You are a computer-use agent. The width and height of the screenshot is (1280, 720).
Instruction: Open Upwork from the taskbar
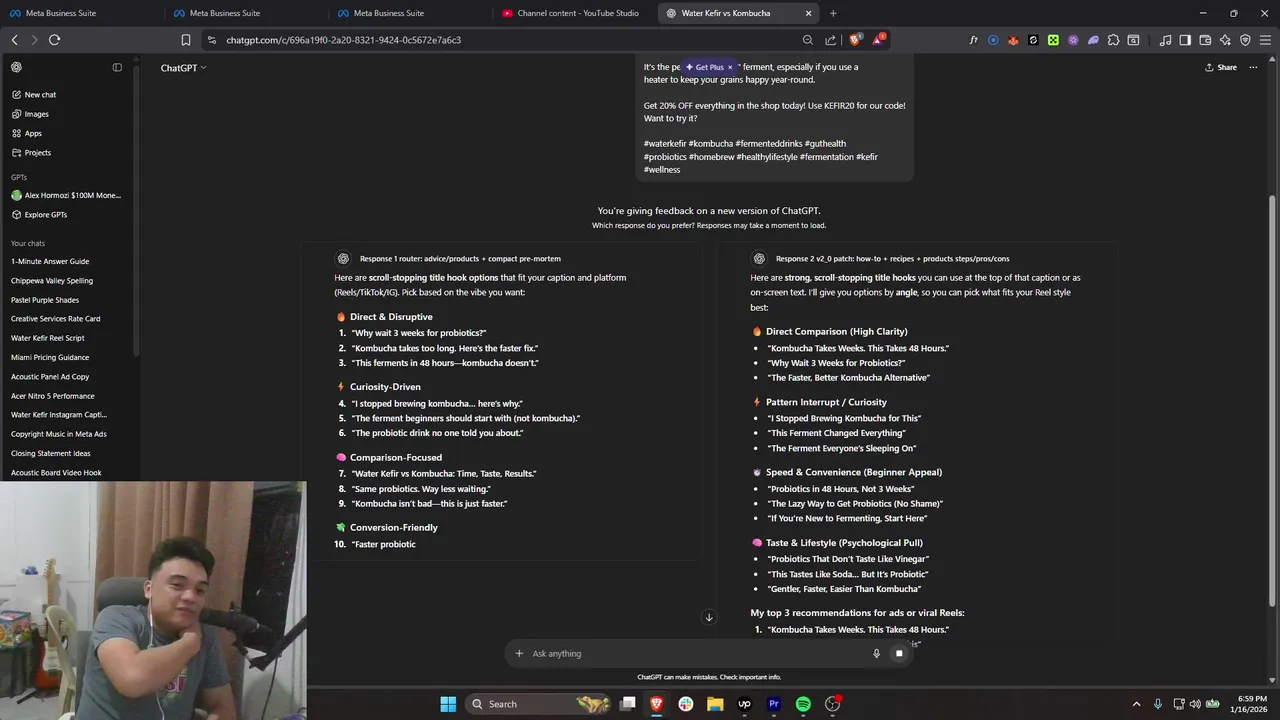(744, 704)
